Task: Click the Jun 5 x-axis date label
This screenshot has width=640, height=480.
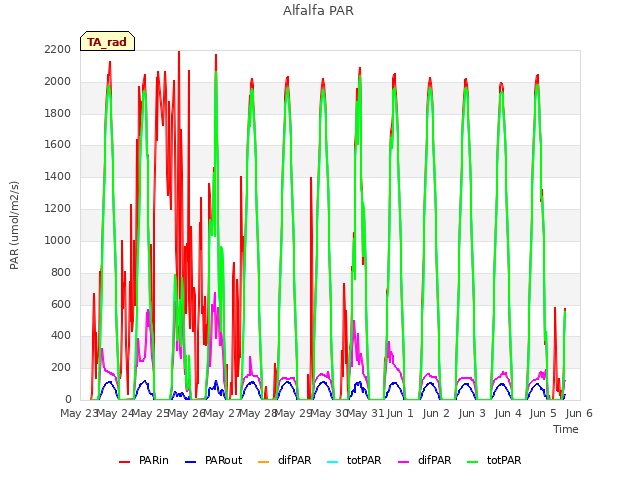Action: [x=543, y=413]
